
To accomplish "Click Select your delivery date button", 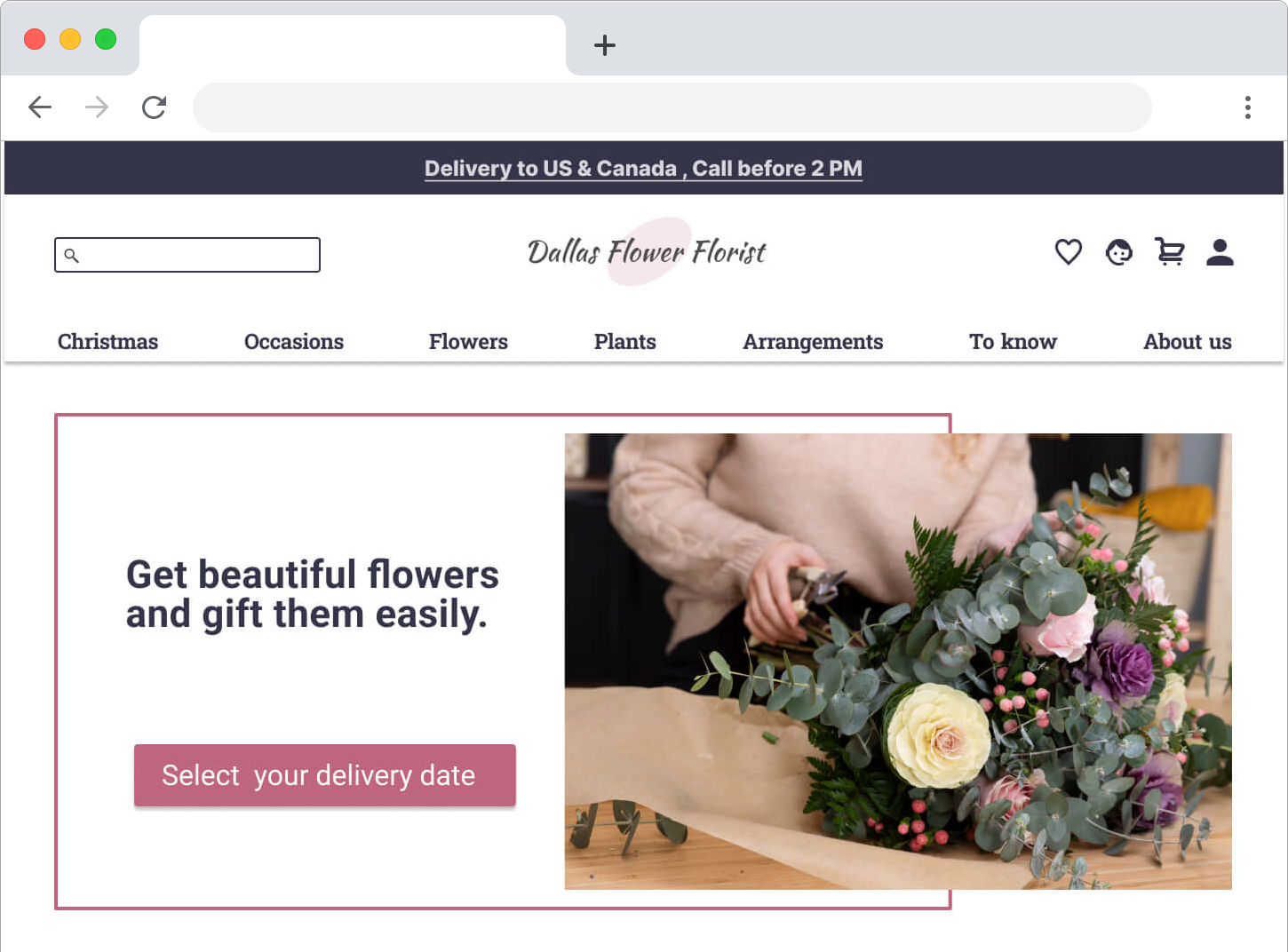I will point(325,775).
